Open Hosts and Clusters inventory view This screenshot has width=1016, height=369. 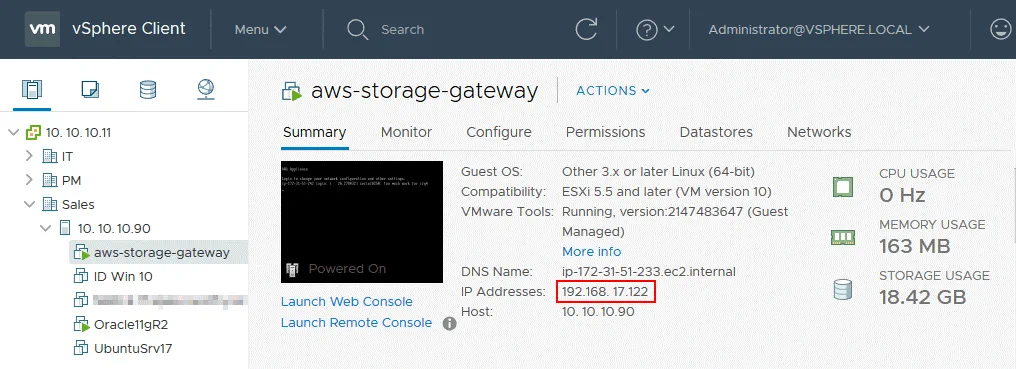click(x=32, y=89)
